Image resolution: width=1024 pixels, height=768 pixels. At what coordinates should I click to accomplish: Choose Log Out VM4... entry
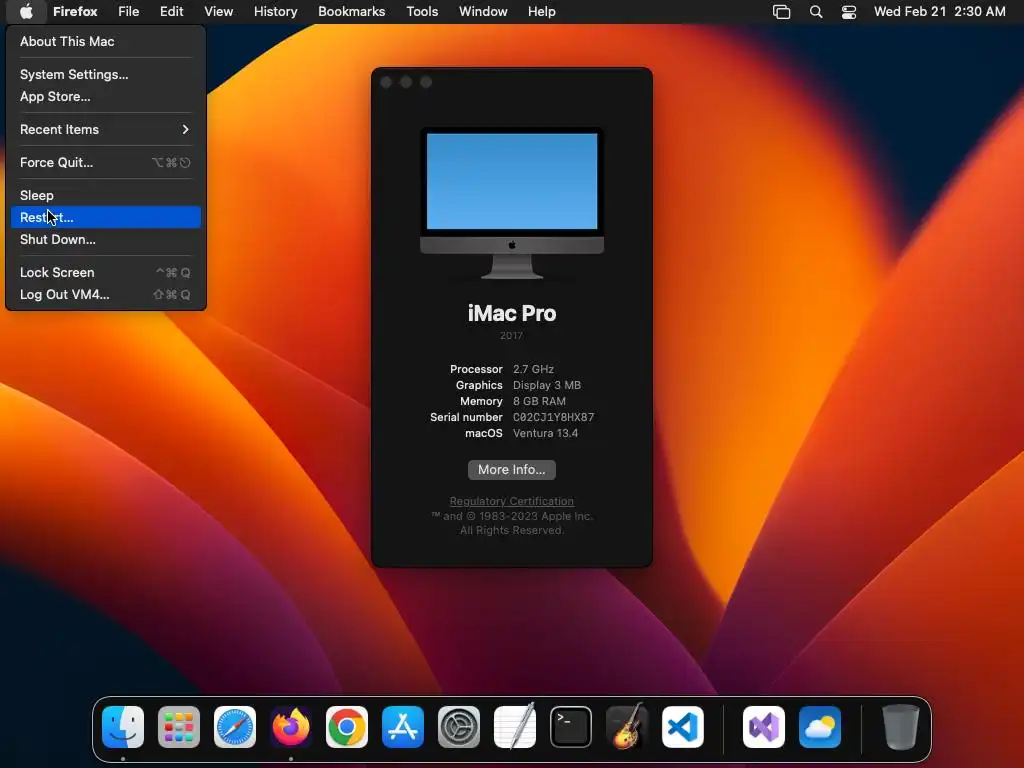[x=106, y=295]
